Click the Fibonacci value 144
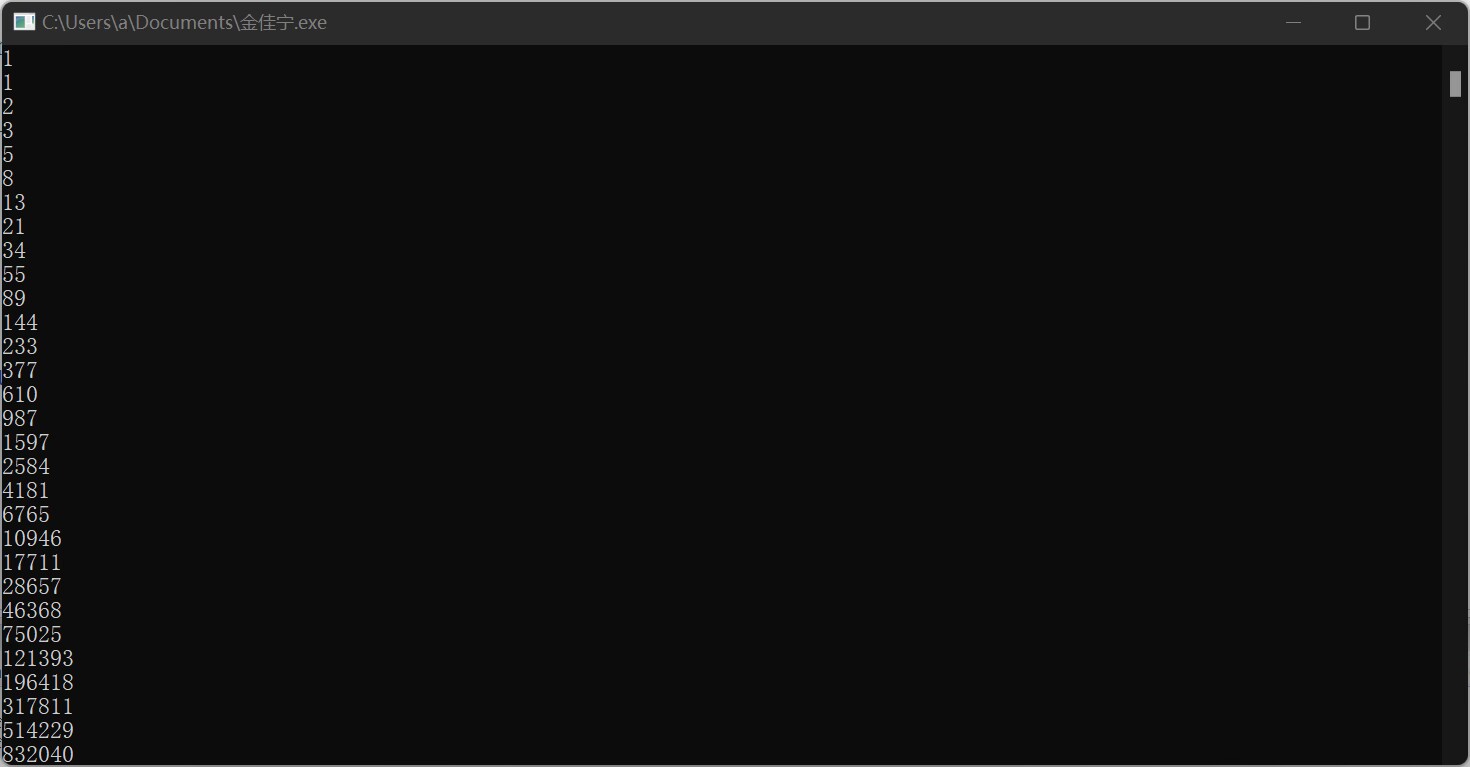Screen dimensions: 1470x767 tap(20, 322)
